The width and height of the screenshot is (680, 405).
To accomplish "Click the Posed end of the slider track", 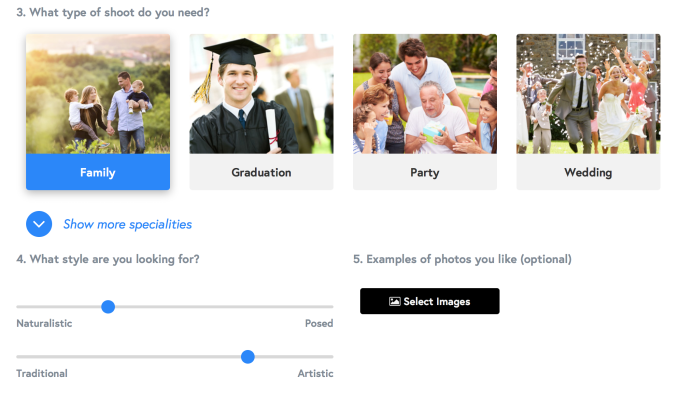I will [329, 306].
